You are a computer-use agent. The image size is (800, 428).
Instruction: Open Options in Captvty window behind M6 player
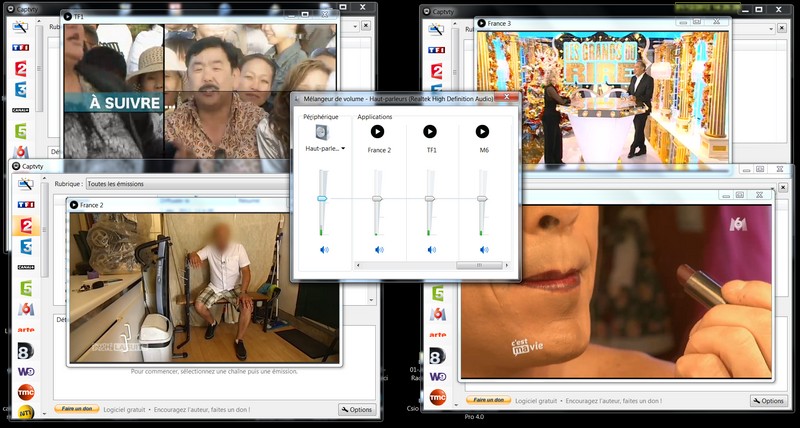click(769, 401)
